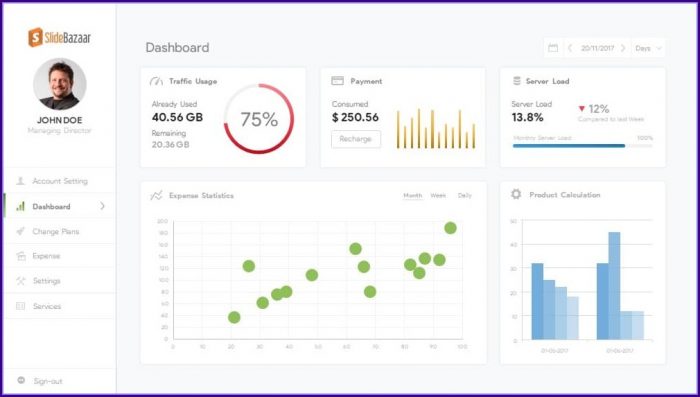Go to previous date with left arrow

[x=570, y=48]
